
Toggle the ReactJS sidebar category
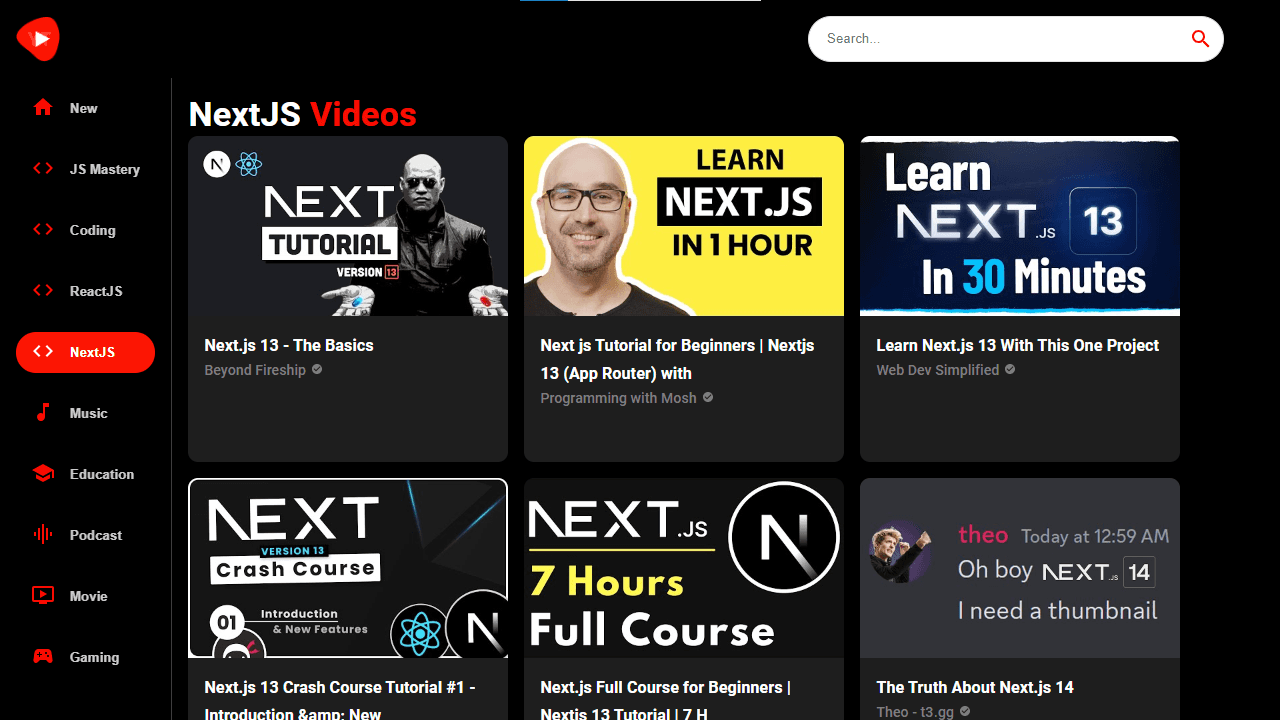(x=85, y=291)
